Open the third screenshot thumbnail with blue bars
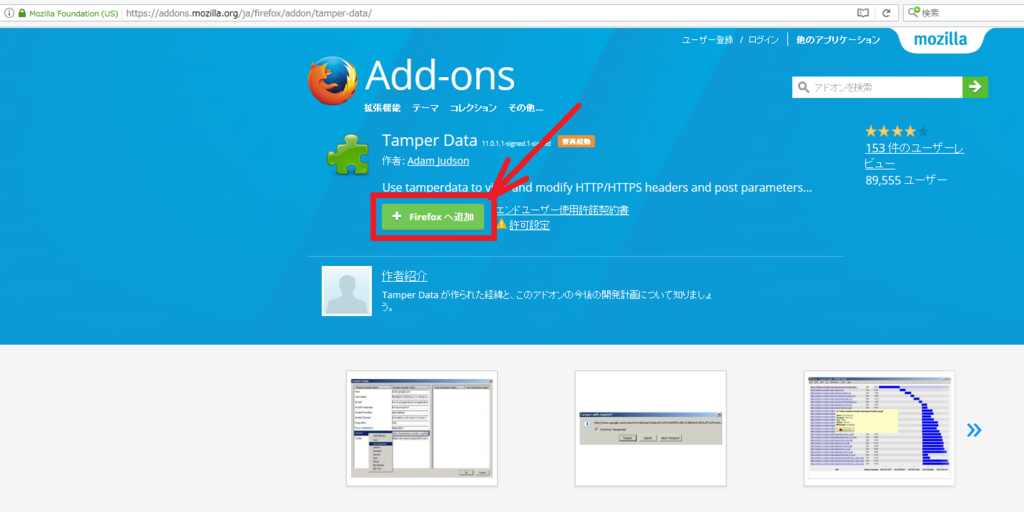1024x512 pixels. [879, 428]
